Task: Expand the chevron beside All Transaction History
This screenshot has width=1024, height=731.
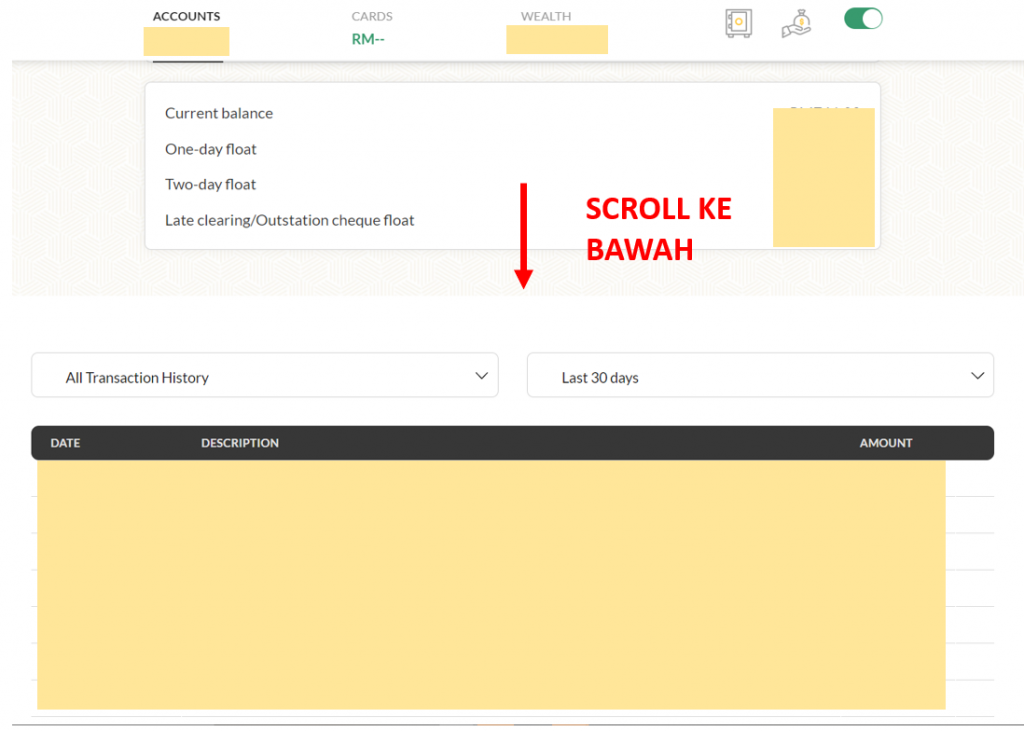Action: pyautogui.click(x=483, y=375)
